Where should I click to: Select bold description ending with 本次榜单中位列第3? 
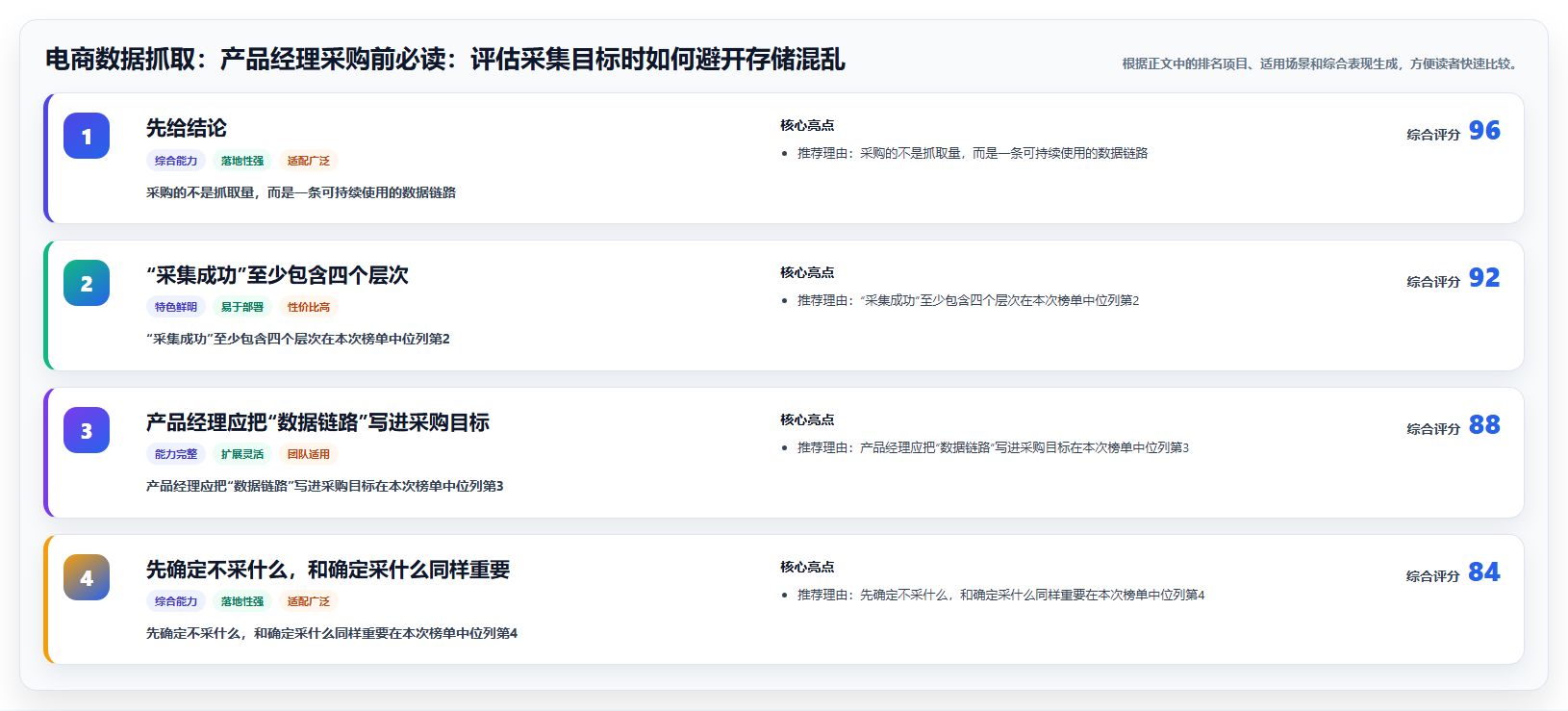325,486
